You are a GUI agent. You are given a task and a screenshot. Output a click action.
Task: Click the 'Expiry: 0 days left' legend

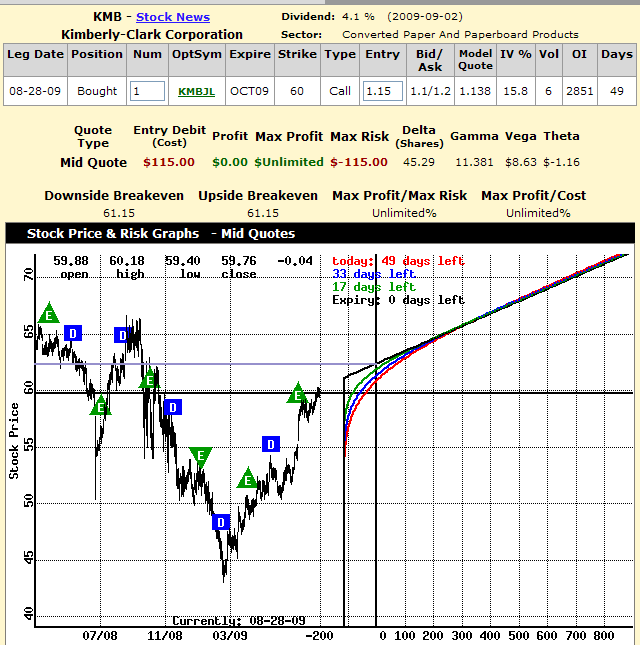click(x=398, y=300)
